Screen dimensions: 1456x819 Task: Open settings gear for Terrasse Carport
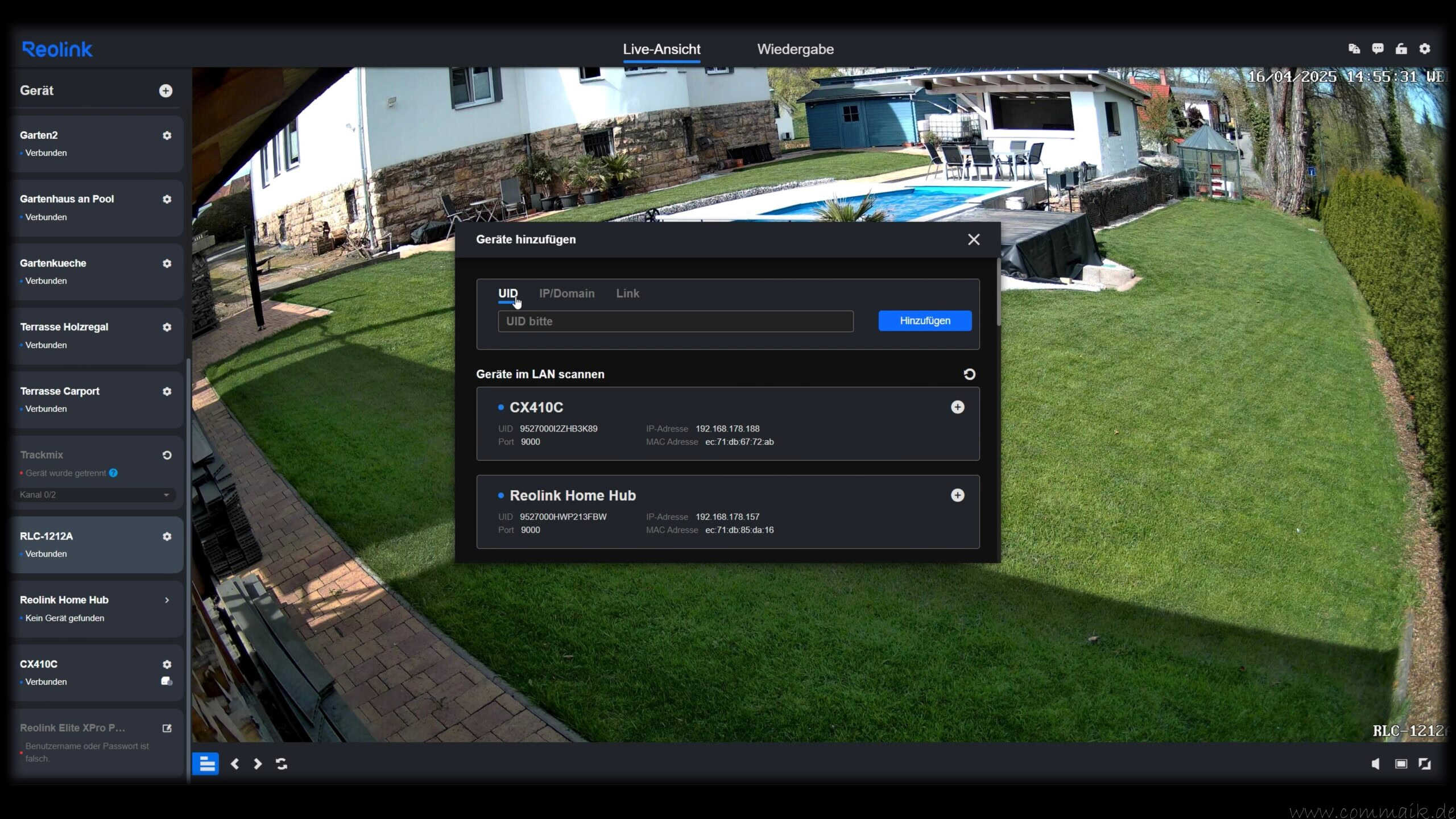pos(167,391)
